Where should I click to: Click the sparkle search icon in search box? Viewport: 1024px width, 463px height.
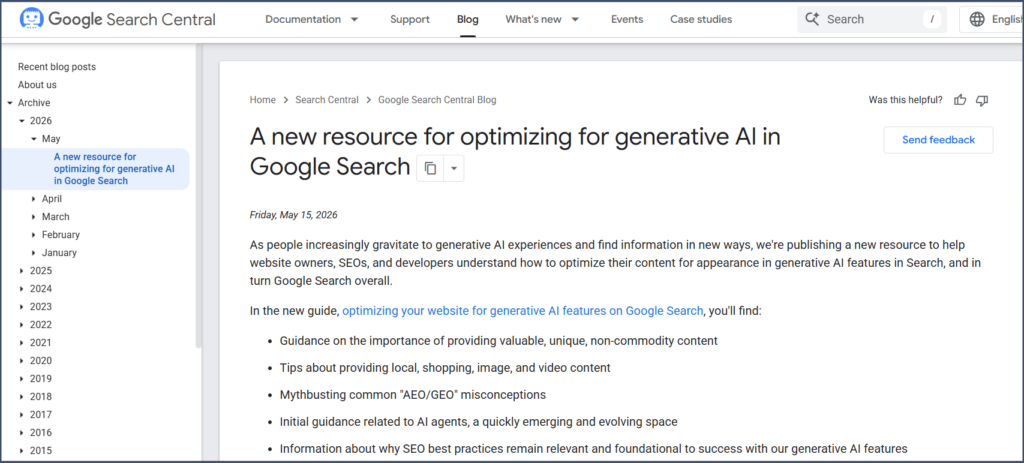[812, 19]
